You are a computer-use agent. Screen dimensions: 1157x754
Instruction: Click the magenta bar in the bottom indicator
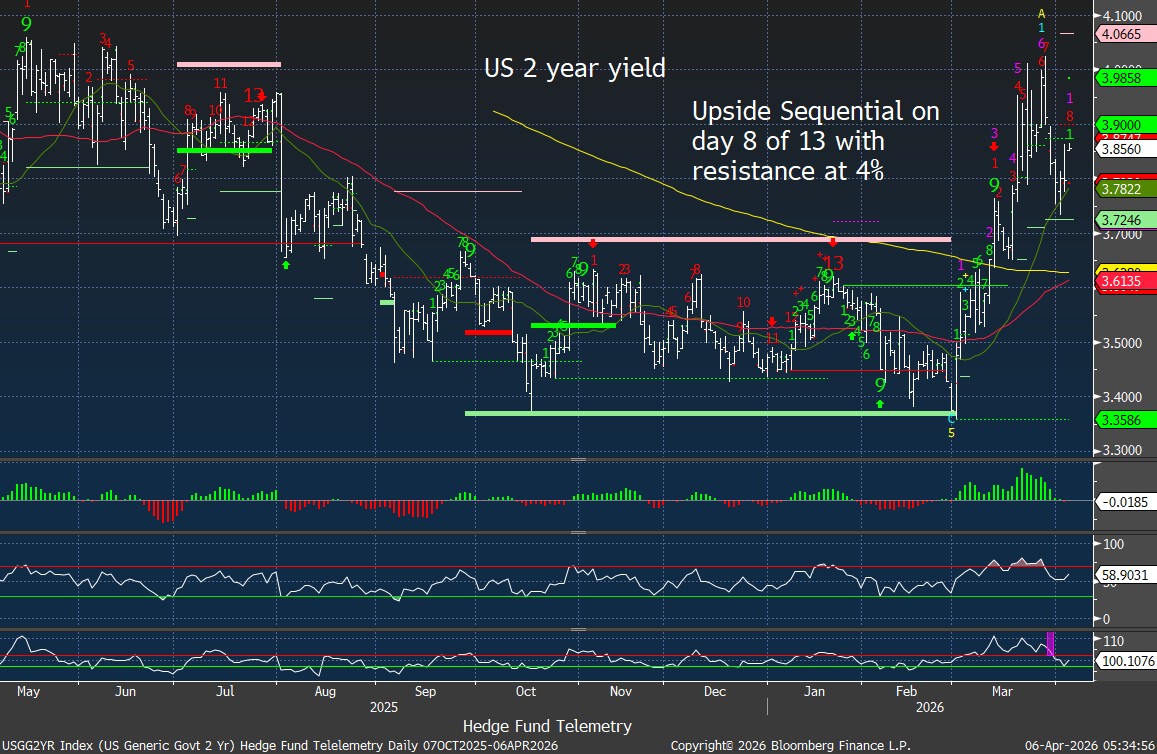pyautogui.click(x=1050, y=643)
